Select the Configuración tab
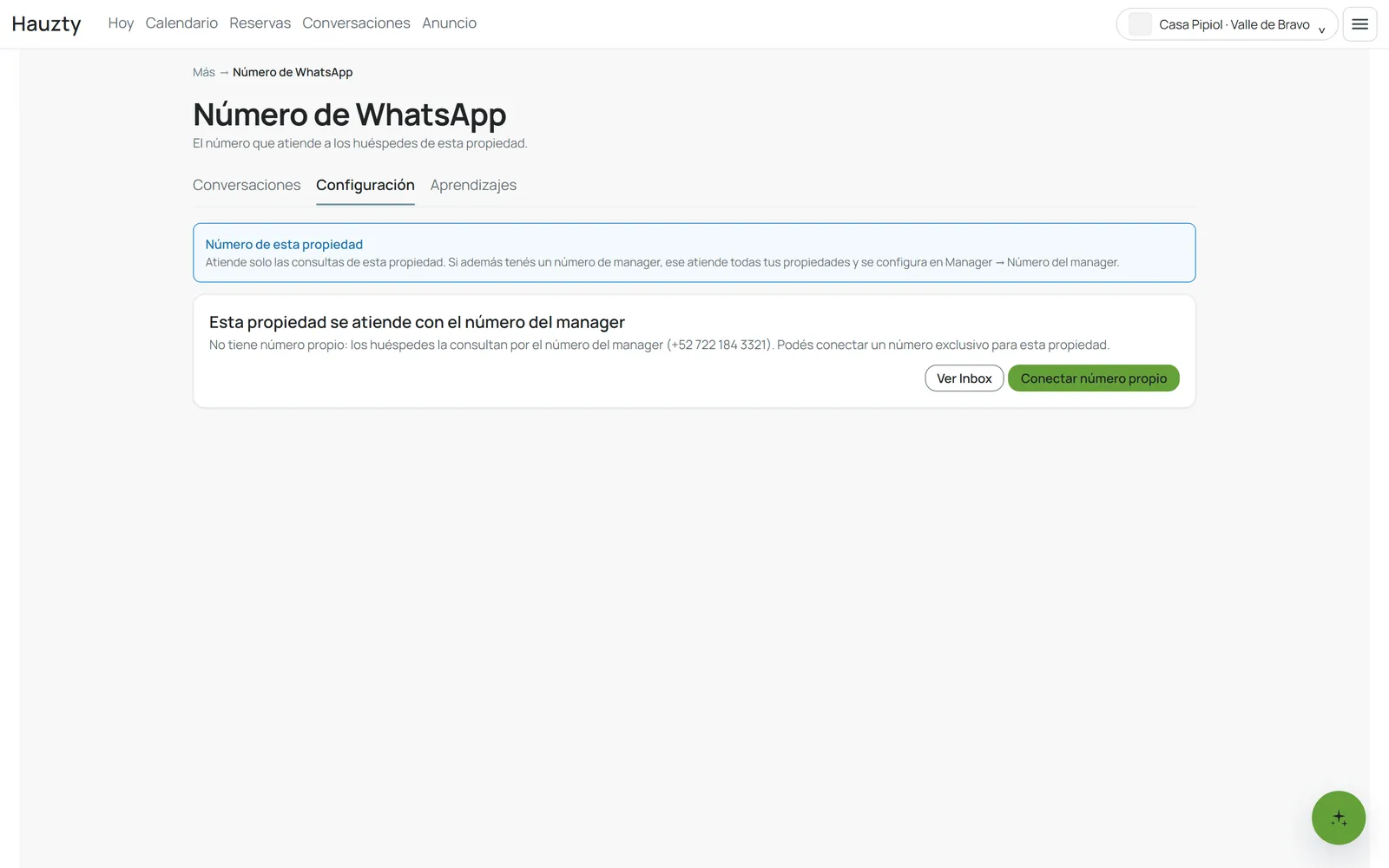This screenshot has width=1389, height=868. click(365, 185)
